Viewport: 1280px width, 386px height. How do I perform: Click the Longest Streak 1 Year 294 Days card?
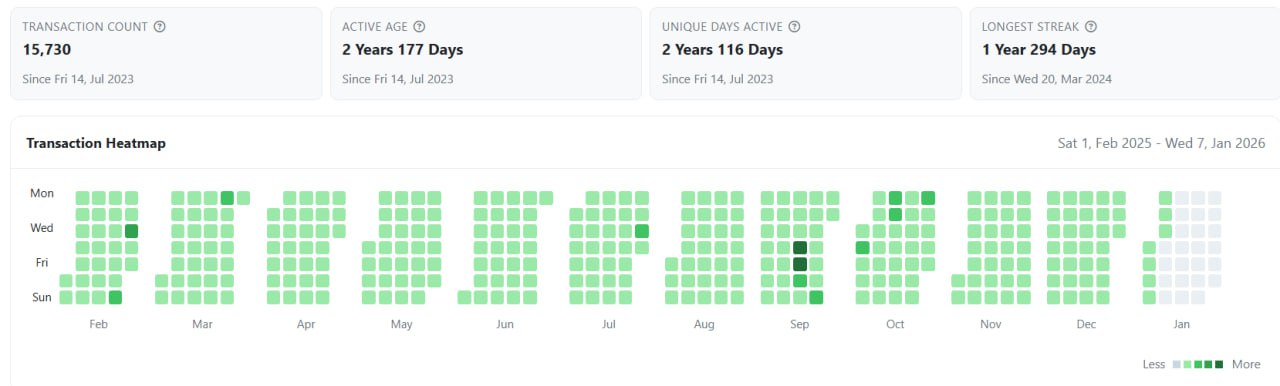(1125, 54)
